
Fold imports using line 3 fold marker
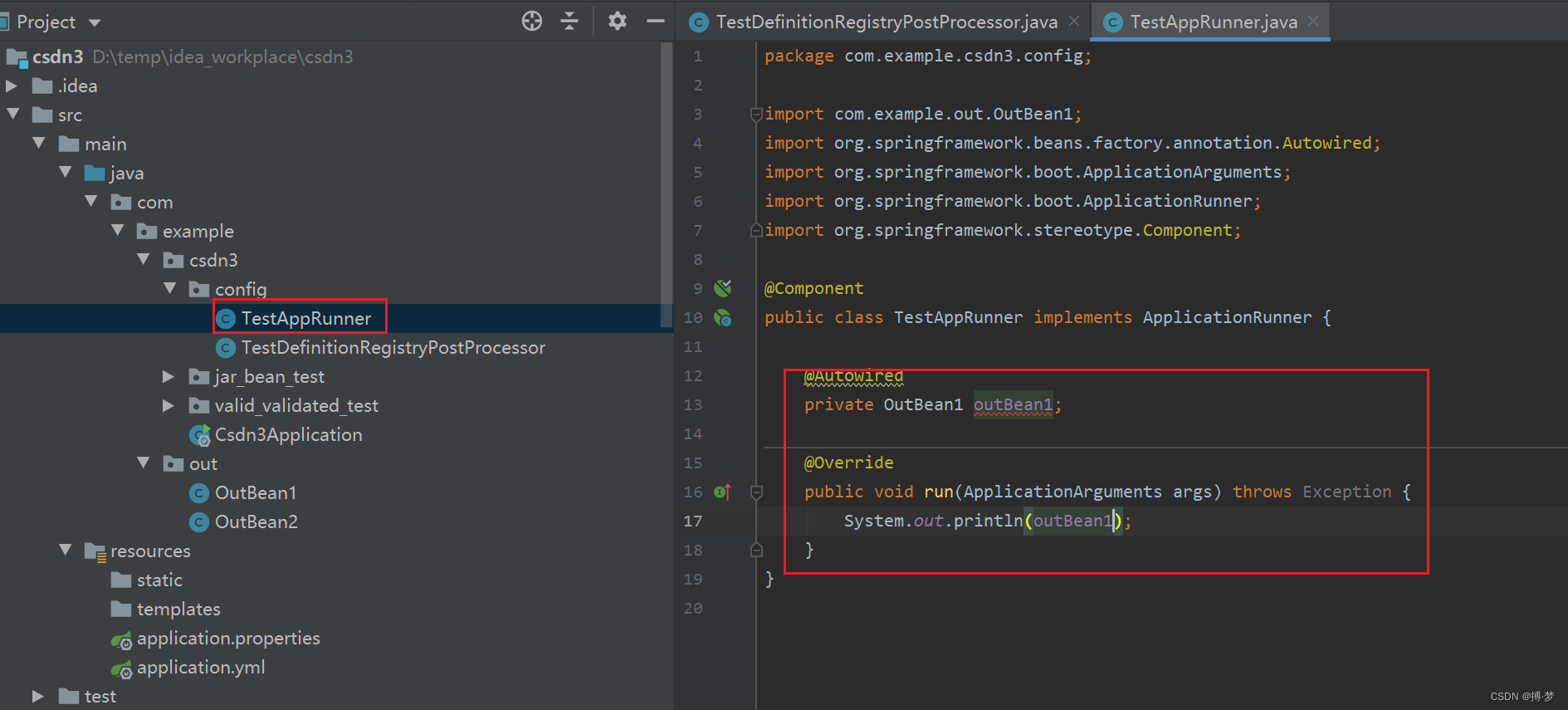(x=756, y=114)
